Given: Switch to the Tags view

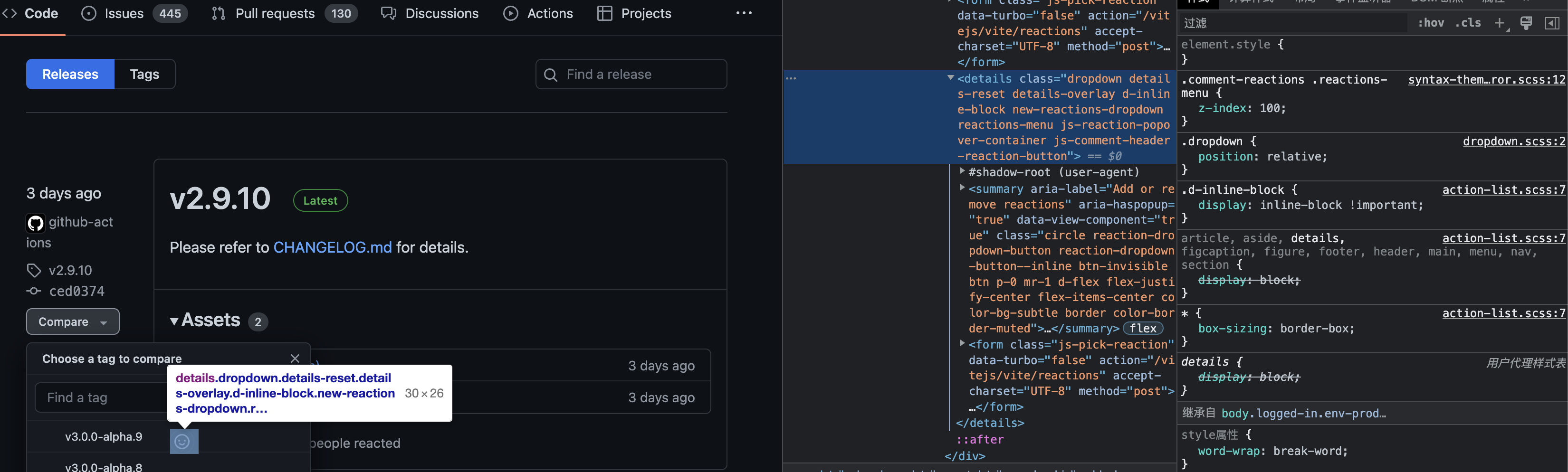Looking at the screenshot, I should point(145,74).
